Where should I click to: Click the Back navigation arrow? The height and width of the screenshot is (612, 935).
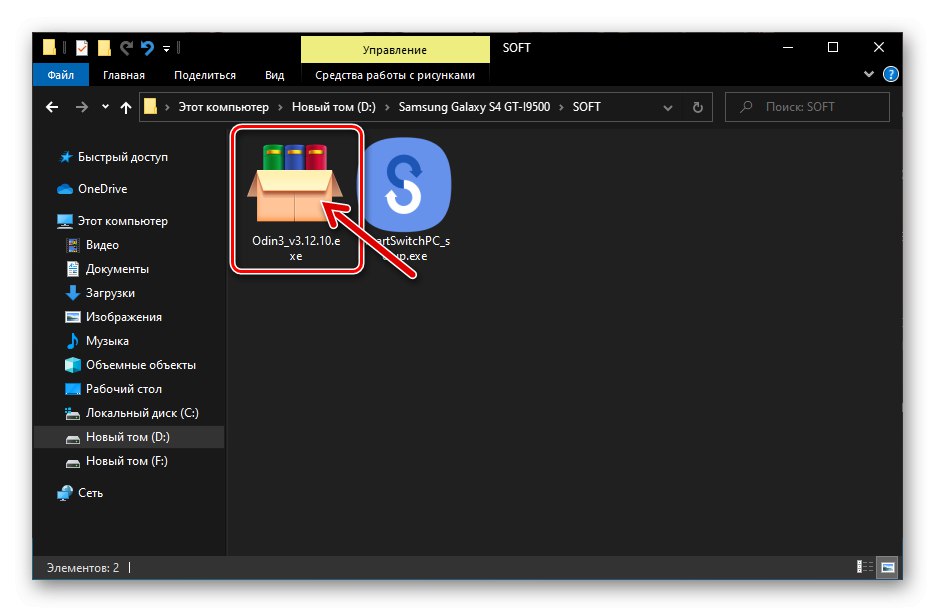point(52,107)
